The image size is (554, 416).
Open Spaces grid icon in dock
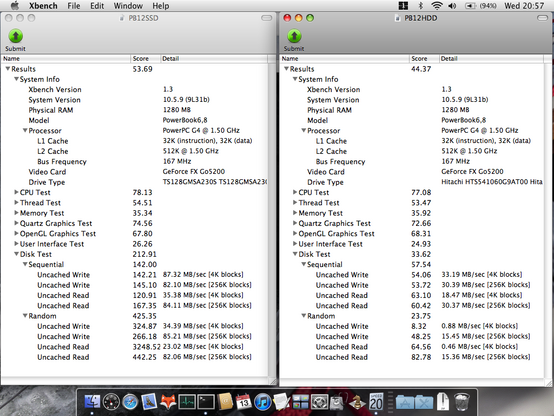point(300,402)
